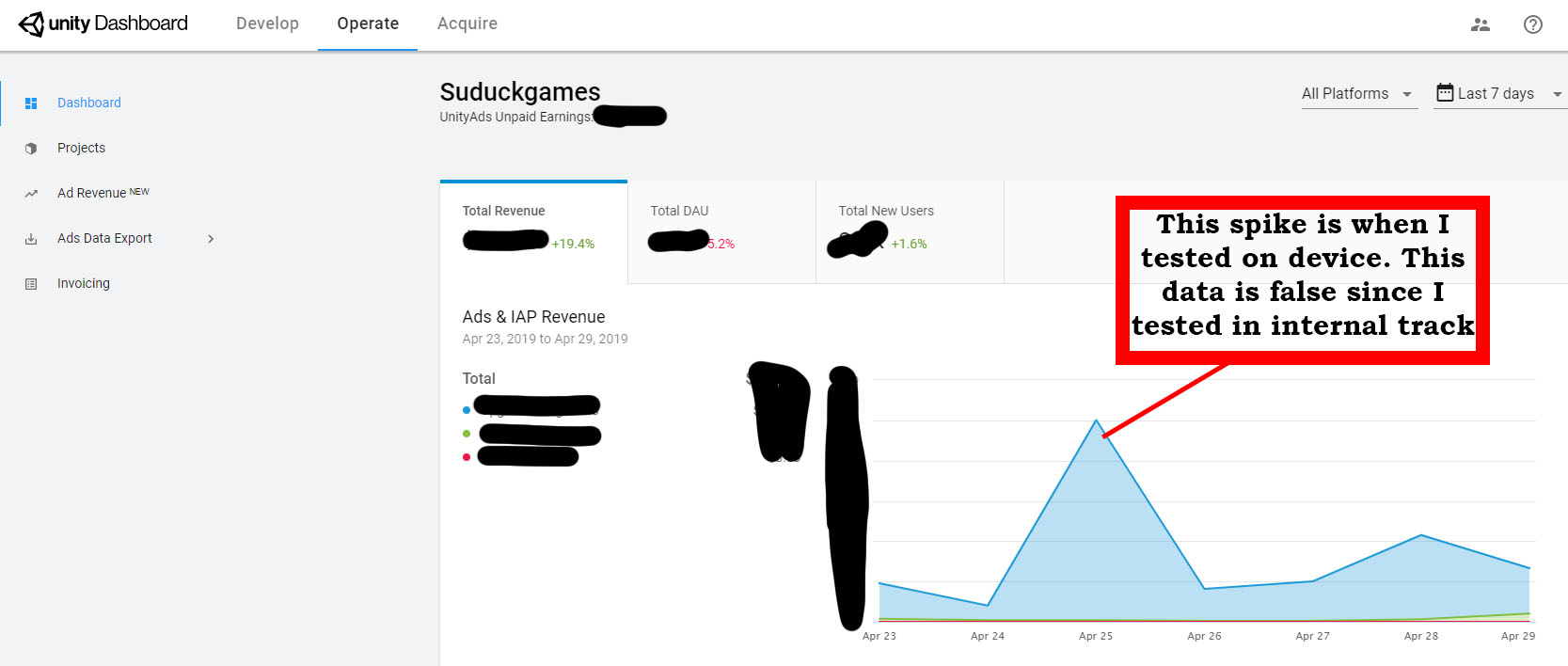
Task: Click the +19.4% revenue change value
Action: coord(573,244)
